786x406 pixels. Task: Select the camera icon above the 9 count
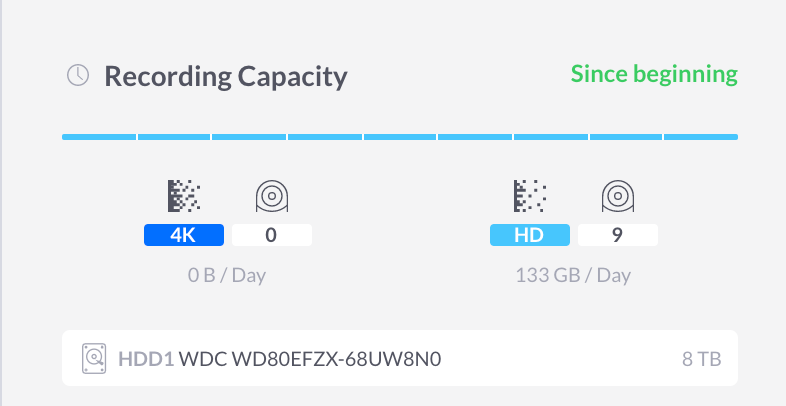click(617, 196)
